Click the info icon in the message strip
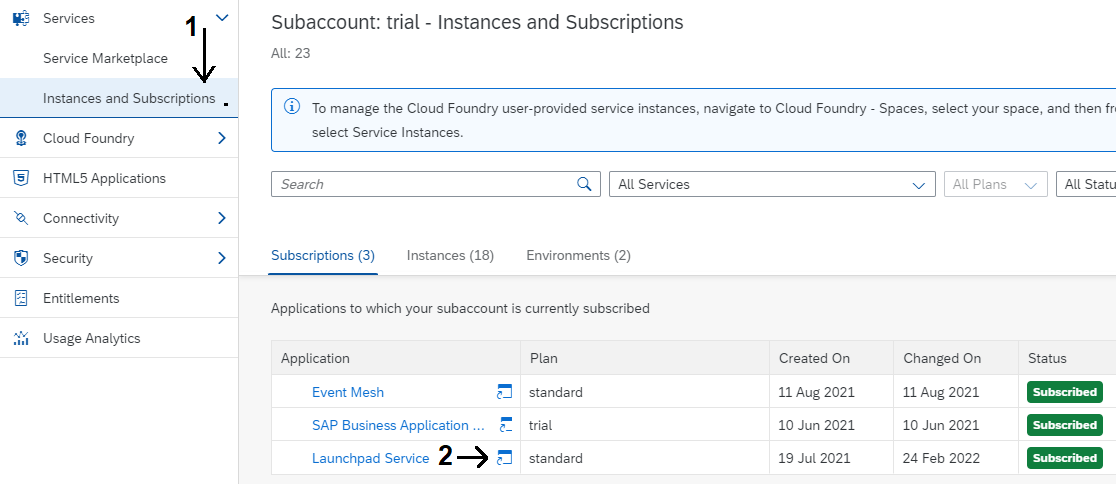 [292, 107]
